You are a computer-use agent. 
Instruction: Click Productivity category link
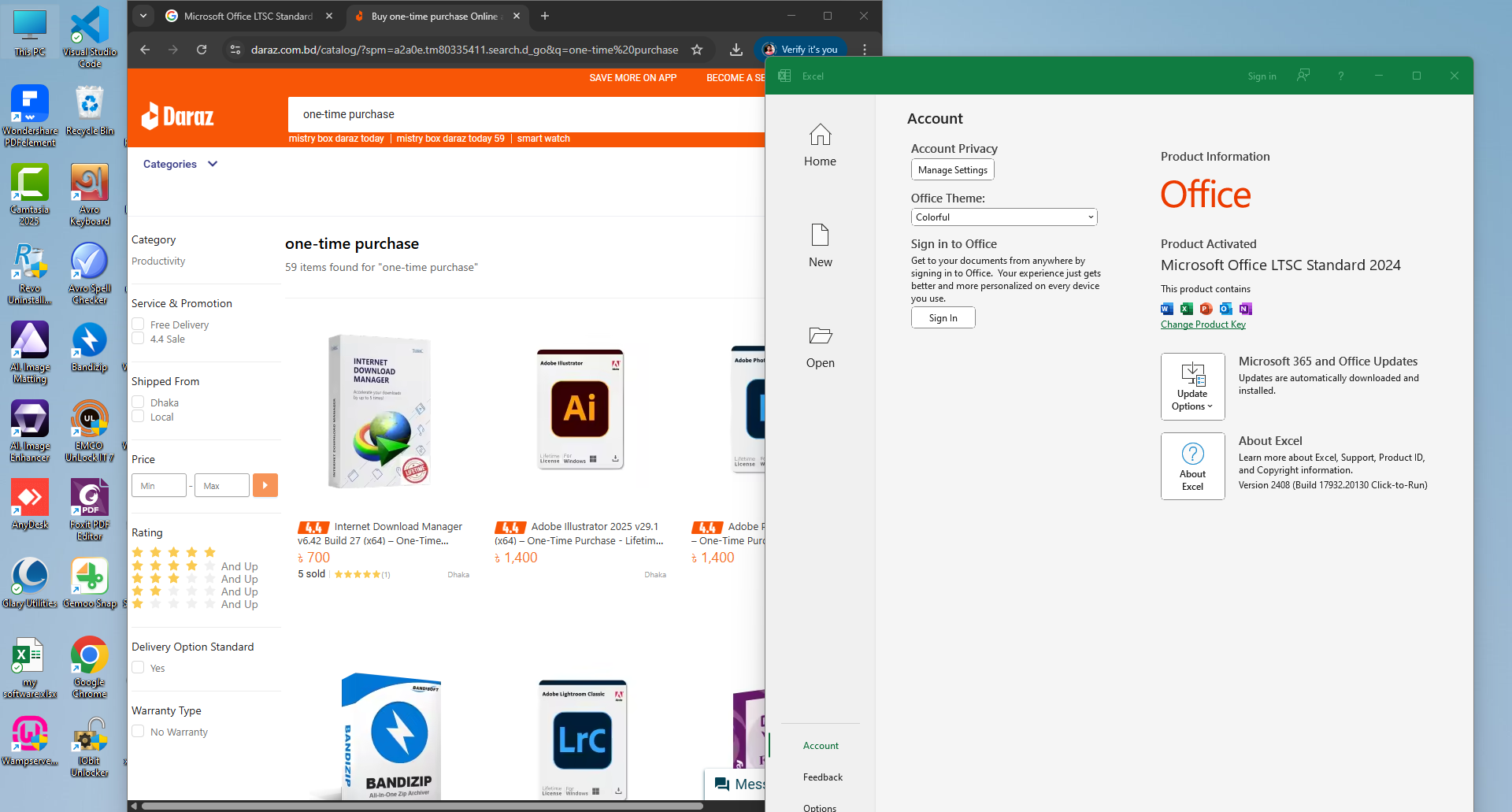pyautogui.click(x=158, y=261)
